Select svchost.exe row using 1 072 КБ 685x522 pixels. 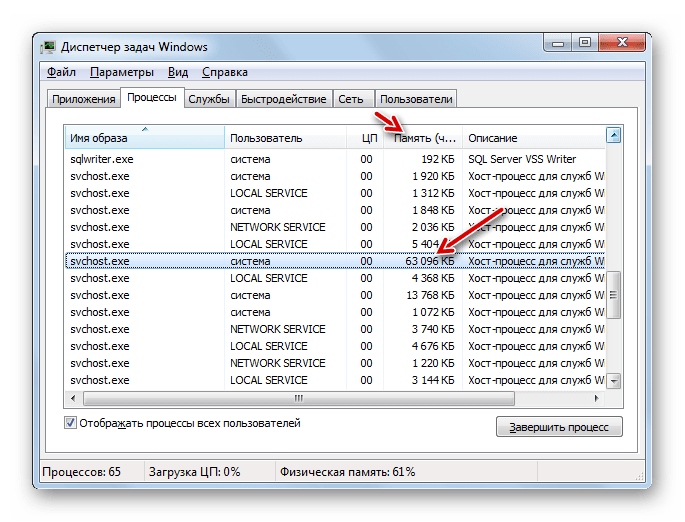coord(335,312)
